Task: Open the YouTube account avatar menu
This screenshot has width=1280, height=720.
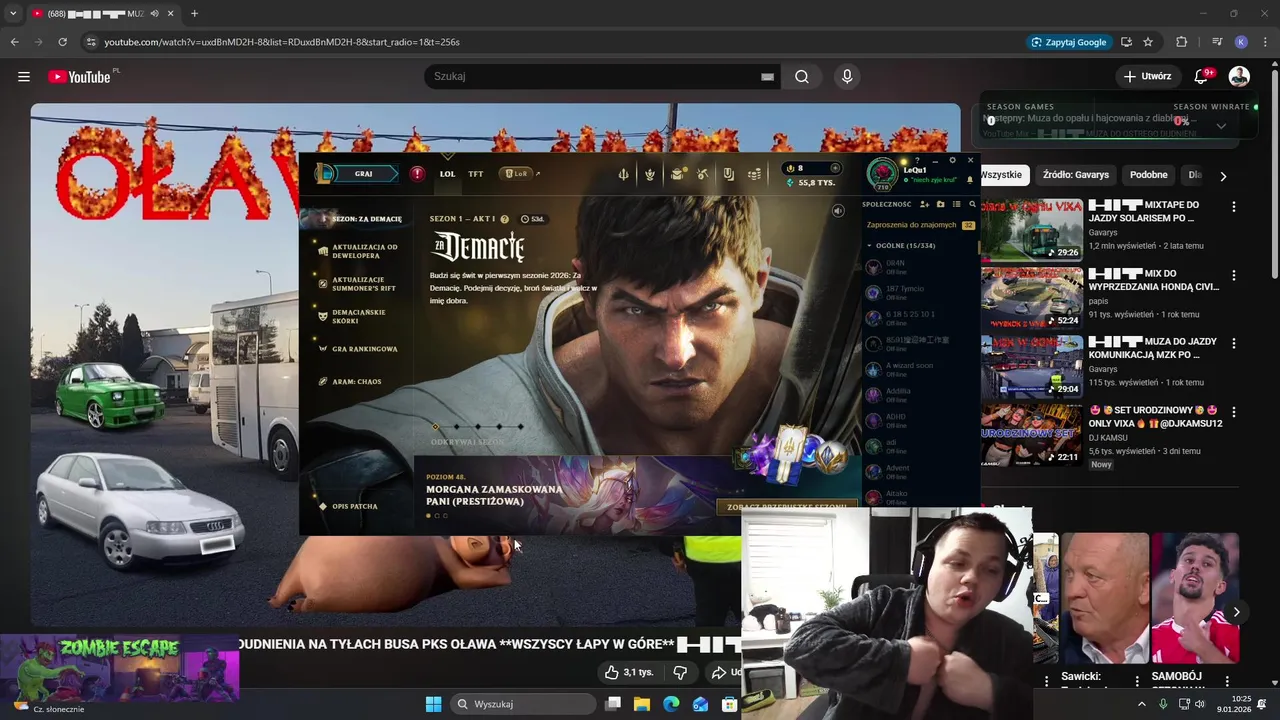Action: click(1239, 76)
